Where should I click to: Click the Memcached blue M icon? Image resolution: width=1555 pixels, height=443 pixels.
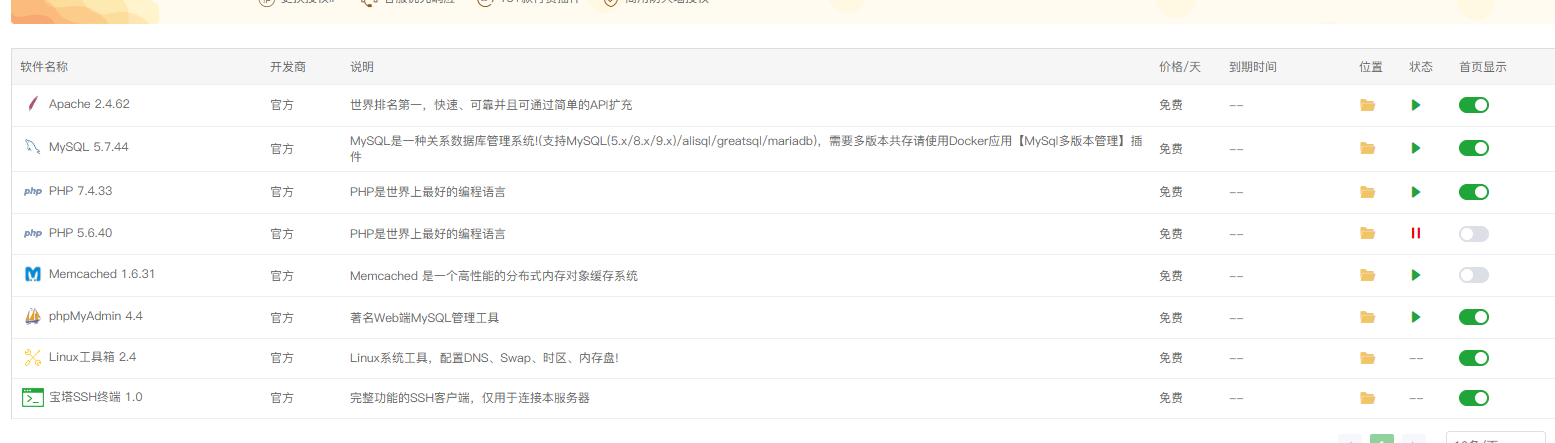pos(33,274)
